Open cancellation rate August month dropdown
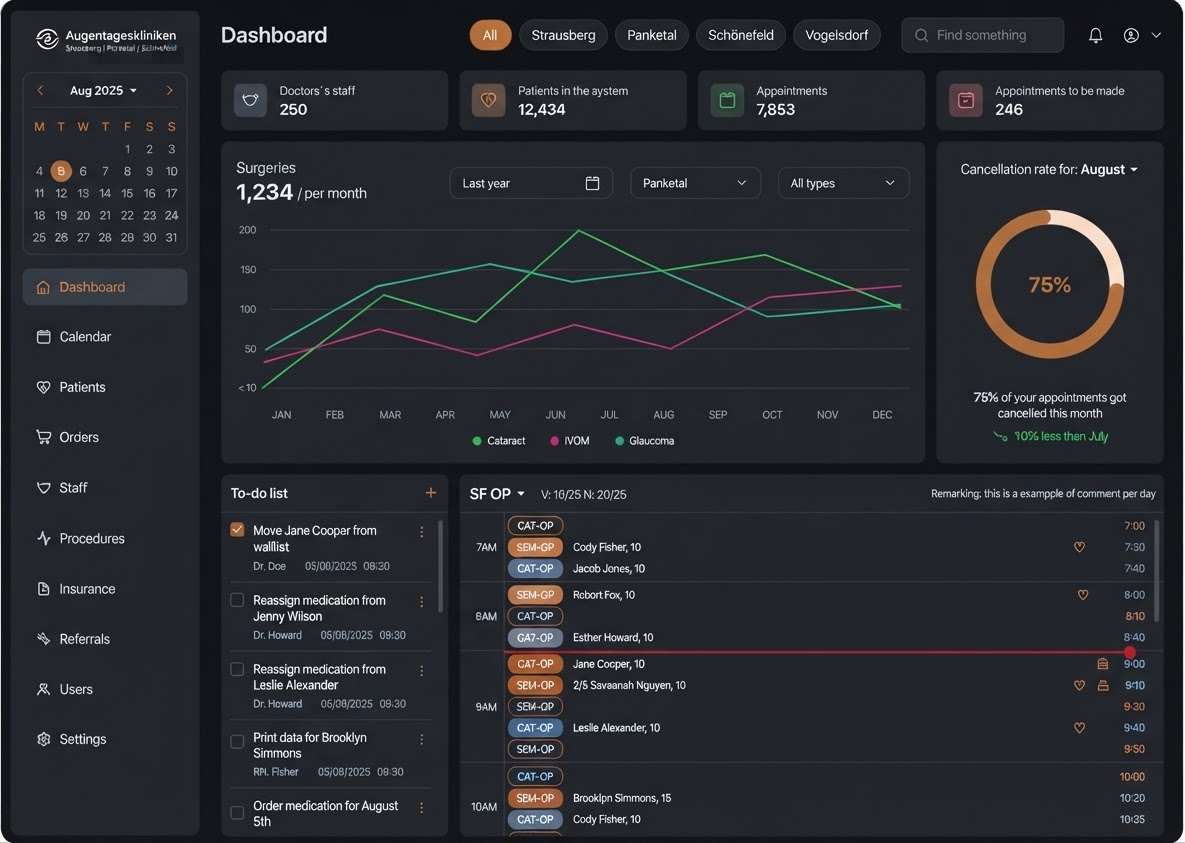The image size is (1185, 843). pyautogui.click(x=1109, y=169)
